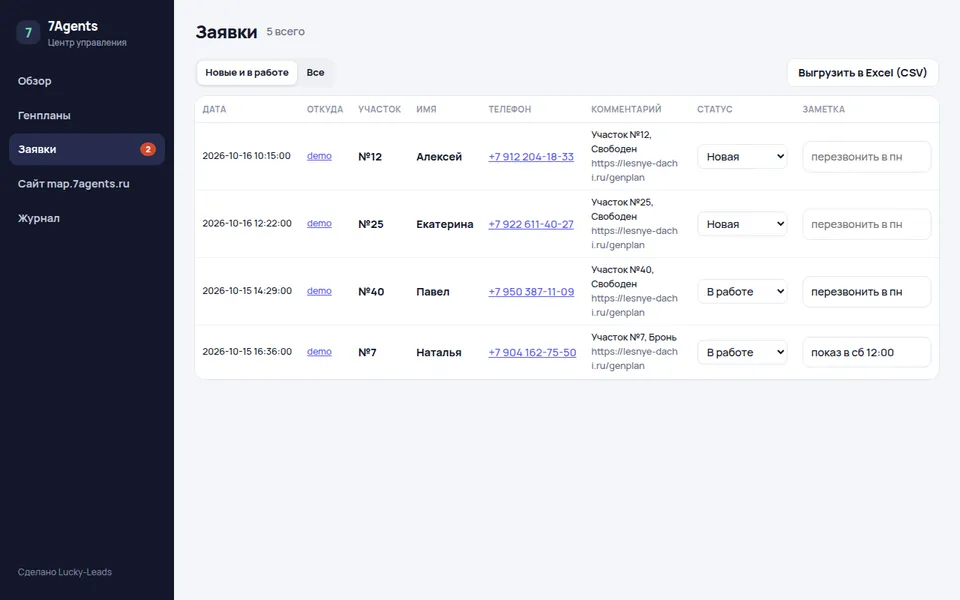Open demo source link for №25
960x600 pixels.
(x=319, y=223)
